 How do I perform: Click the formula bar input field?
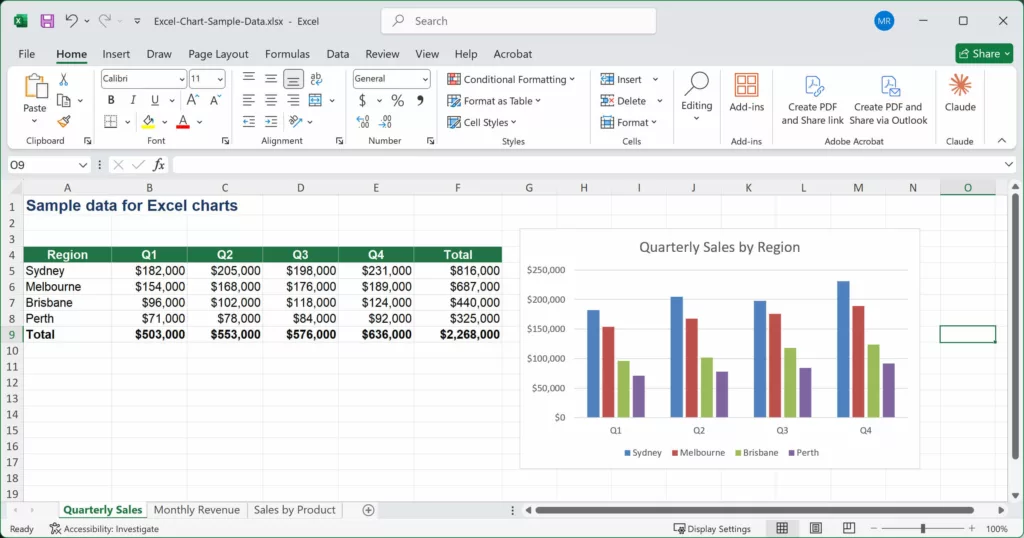click(x=588, y=165)
